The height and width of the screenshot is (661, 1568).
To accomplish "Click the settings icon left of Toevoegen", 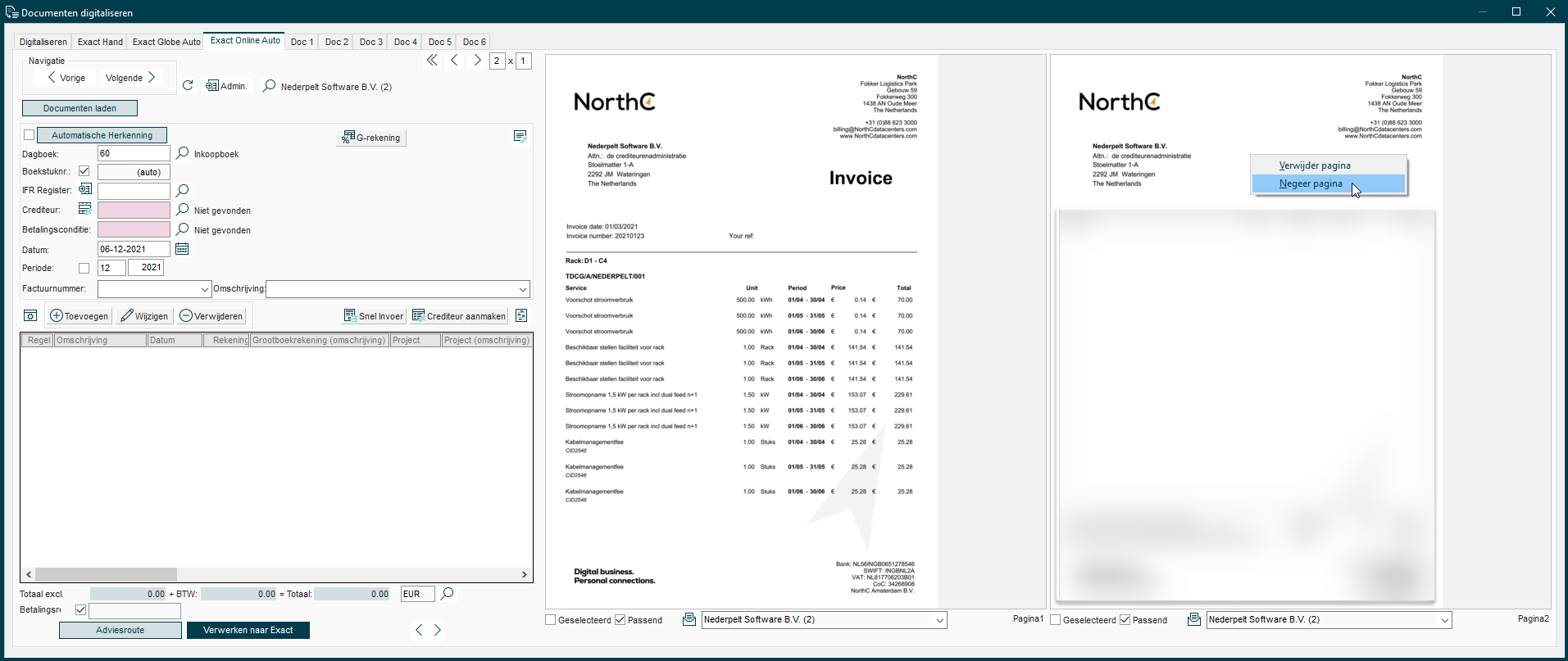I will 30,315.
